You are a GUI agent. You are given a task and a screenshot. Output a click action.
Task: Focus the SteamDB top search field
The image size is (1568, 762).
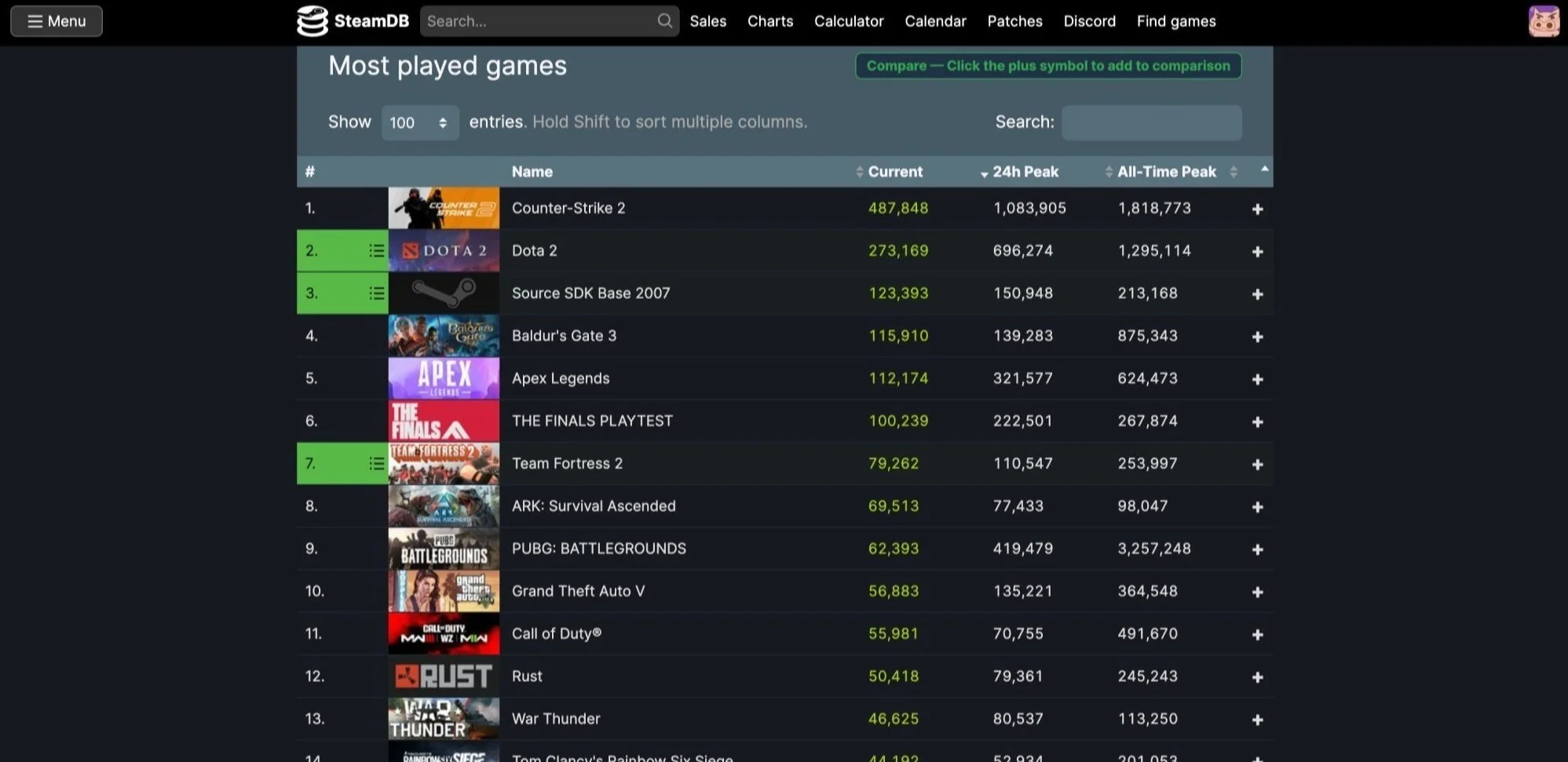click(x=549, y=21)
